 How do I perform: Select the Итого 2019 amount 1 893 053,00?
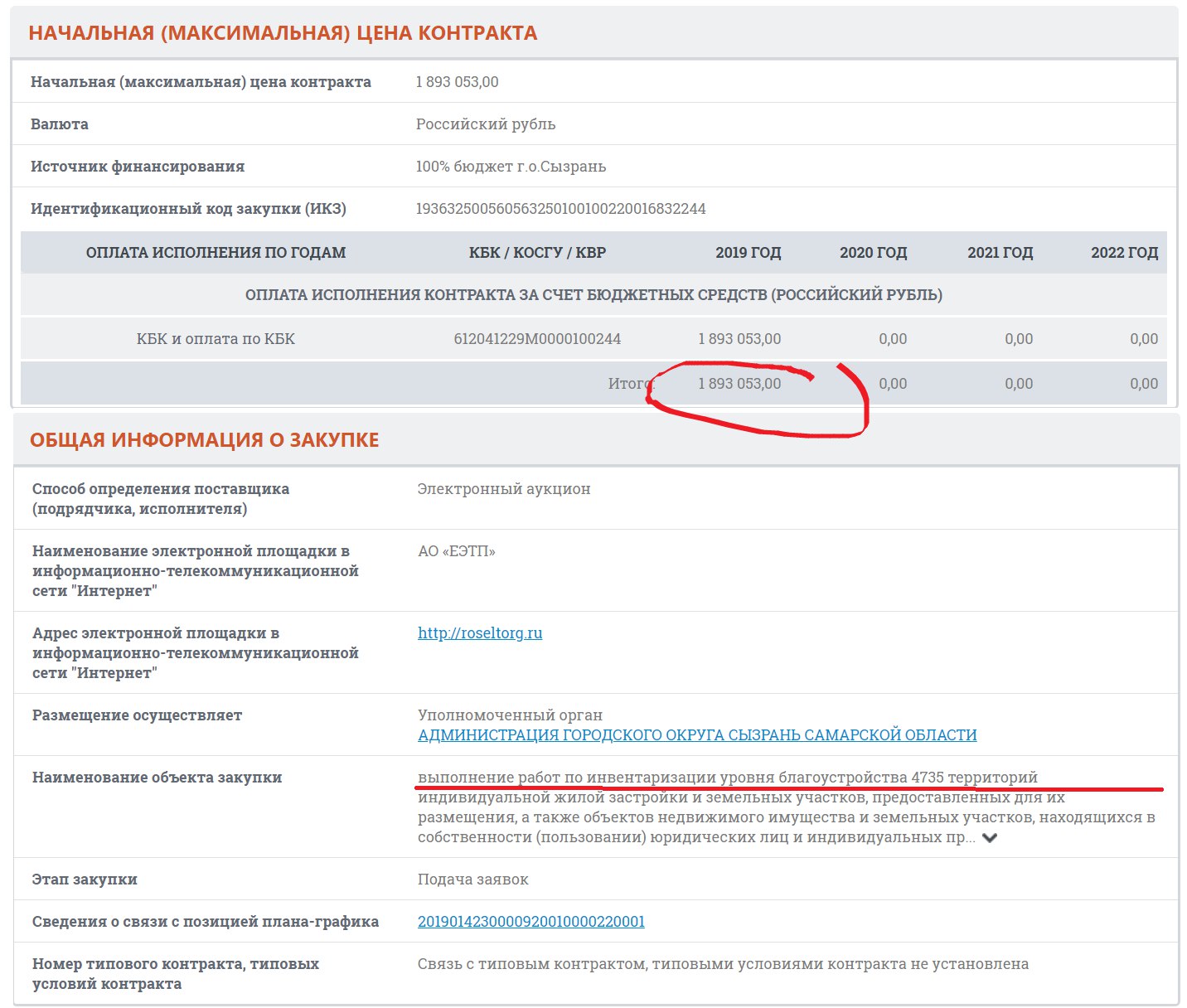point(739,384)
